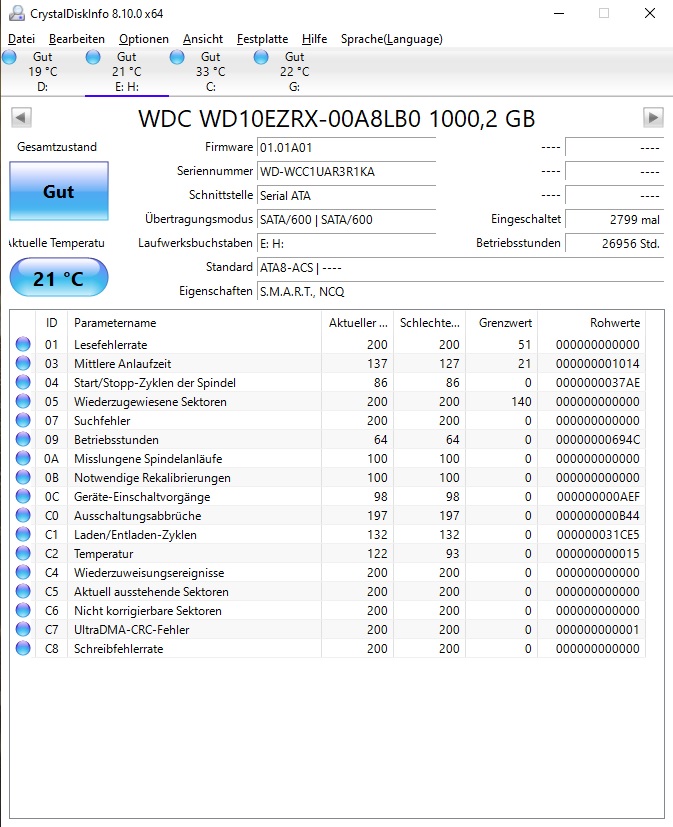Open the Hilfe menu
This screenshot has width=673, height=827.
[x=314, y=39]
